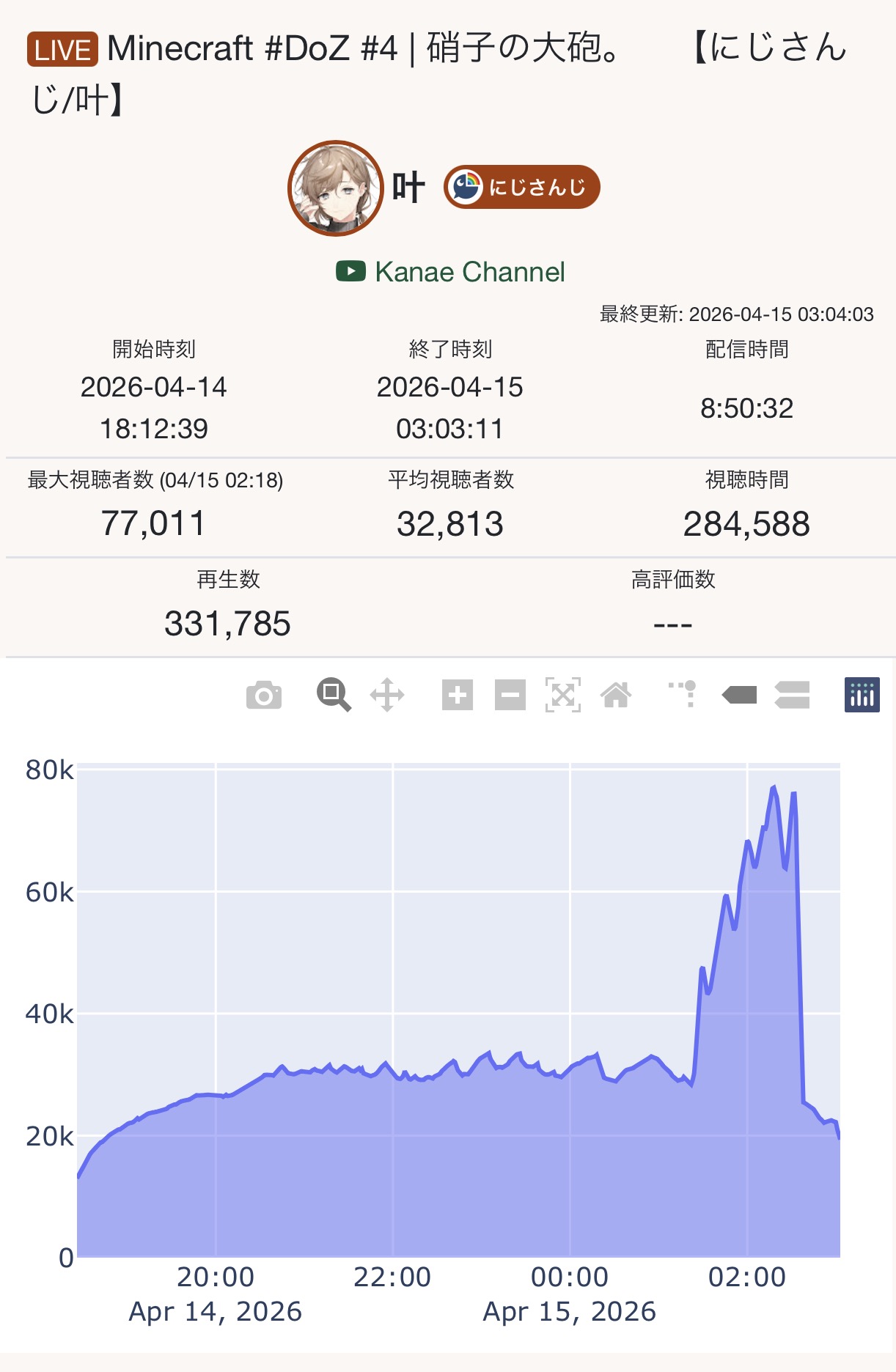Click the streamer name 叶
Image resolution: width=896 pixels, height=1372 pixels.
(x=408, y=188)
